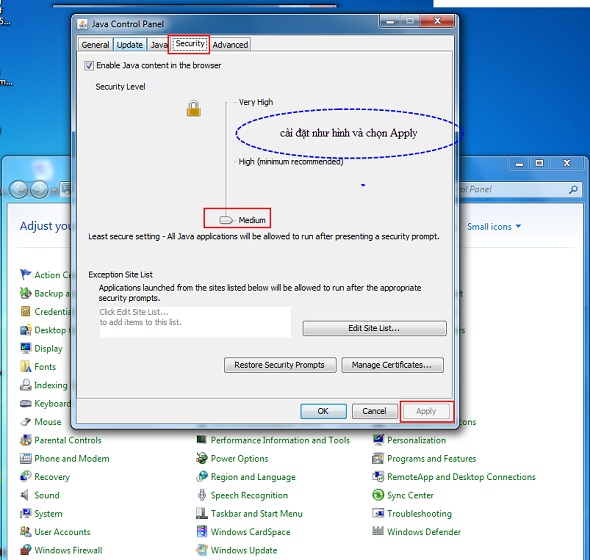The height and width of the screenshot is (560, 590).
Task: Toggle Enable Java content in the browser
Action: [89, 65]
